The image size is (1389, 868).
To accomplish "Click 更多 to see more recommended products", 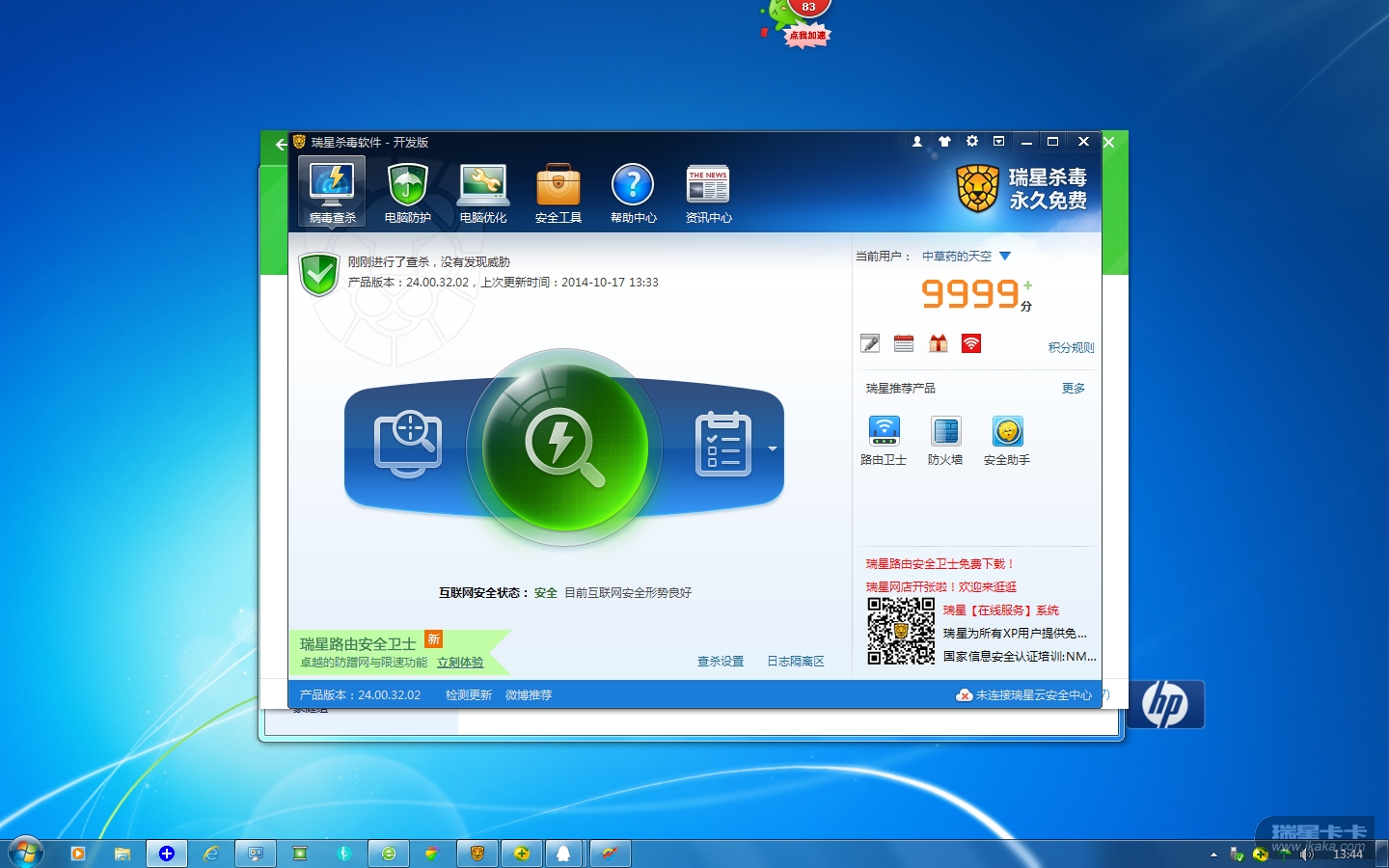I will (1074, 389).
